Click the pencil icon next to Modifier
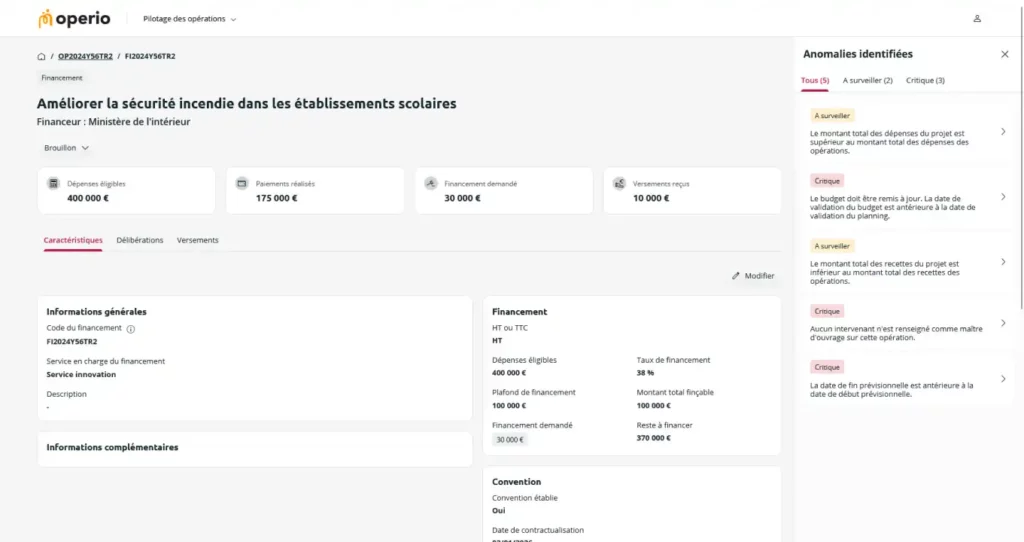 (736, 276)
